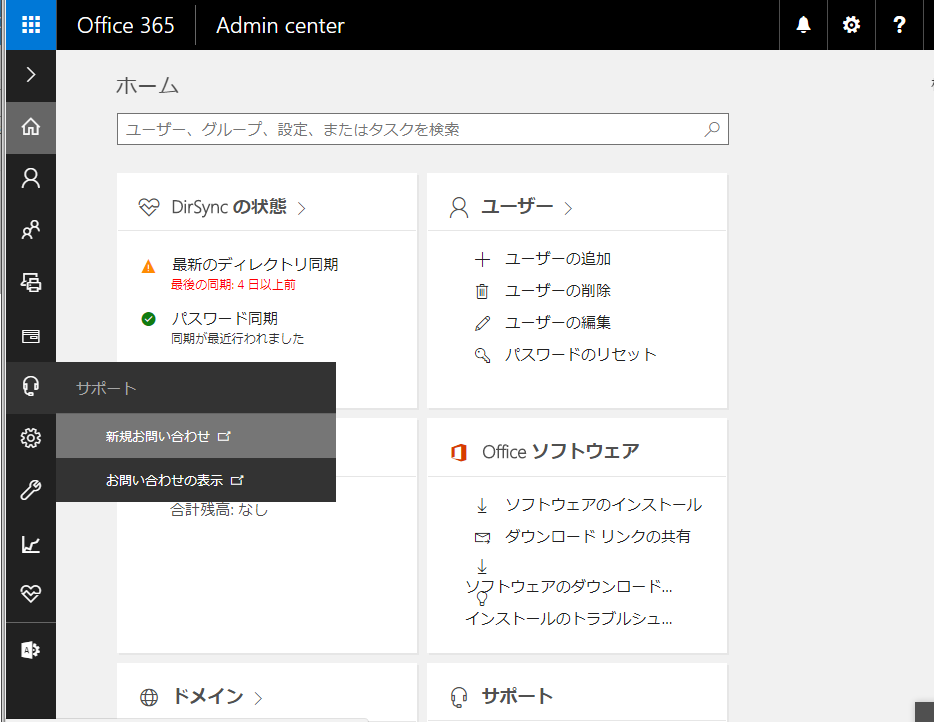934x722 pixels.
Task: Click the trash icon for deleting user
Action: (482, 291)
